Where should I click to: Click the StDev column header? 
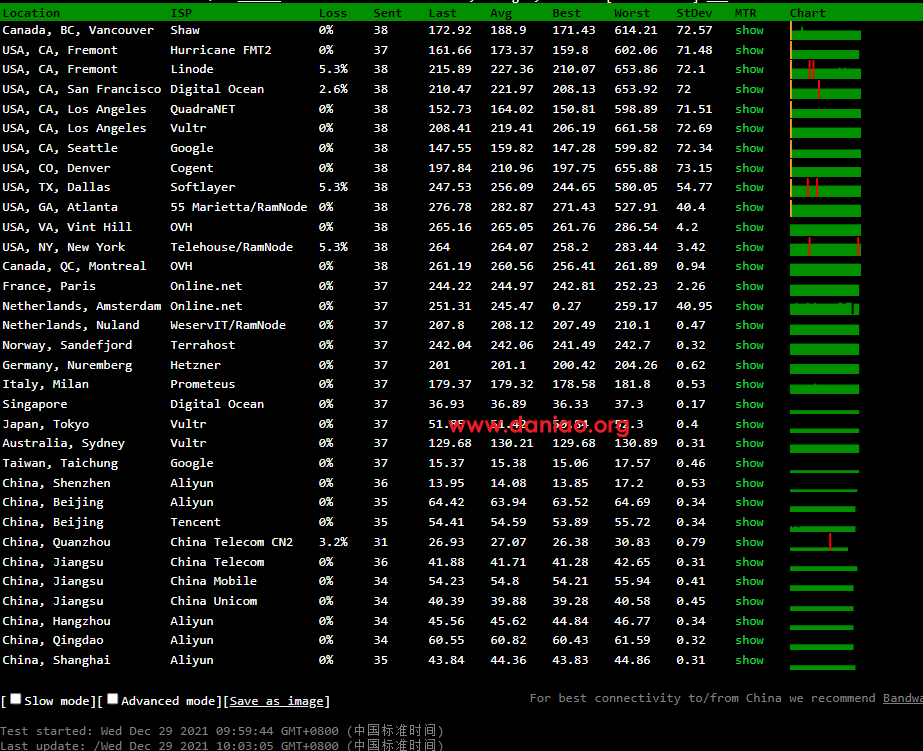tap(694, 12)
